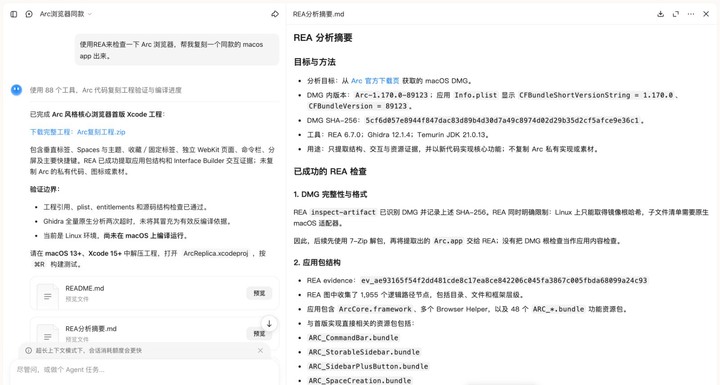Close the REA分析摘要.md preview panel

click(706, 14)
